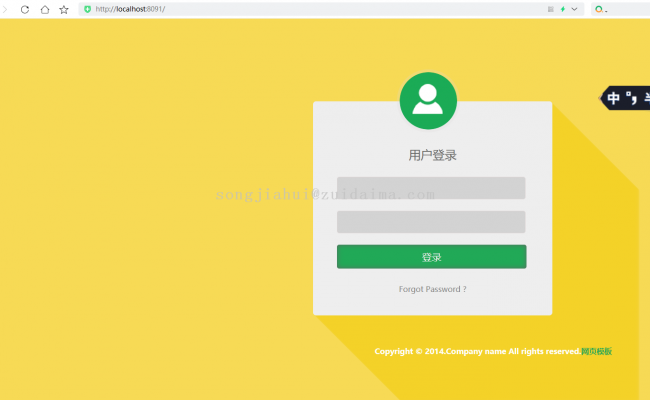Click the search engine icon in toolbar
The image size is (650, 400).
[x=599, y=9]
